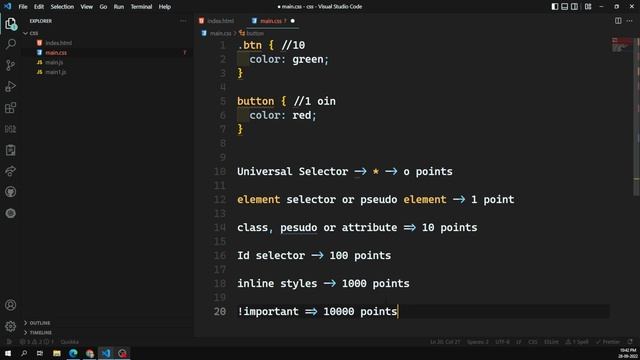Click UTF-8 encoding in the status bar
The height and width of the screenshot is (360, 640).
[502, 342]
